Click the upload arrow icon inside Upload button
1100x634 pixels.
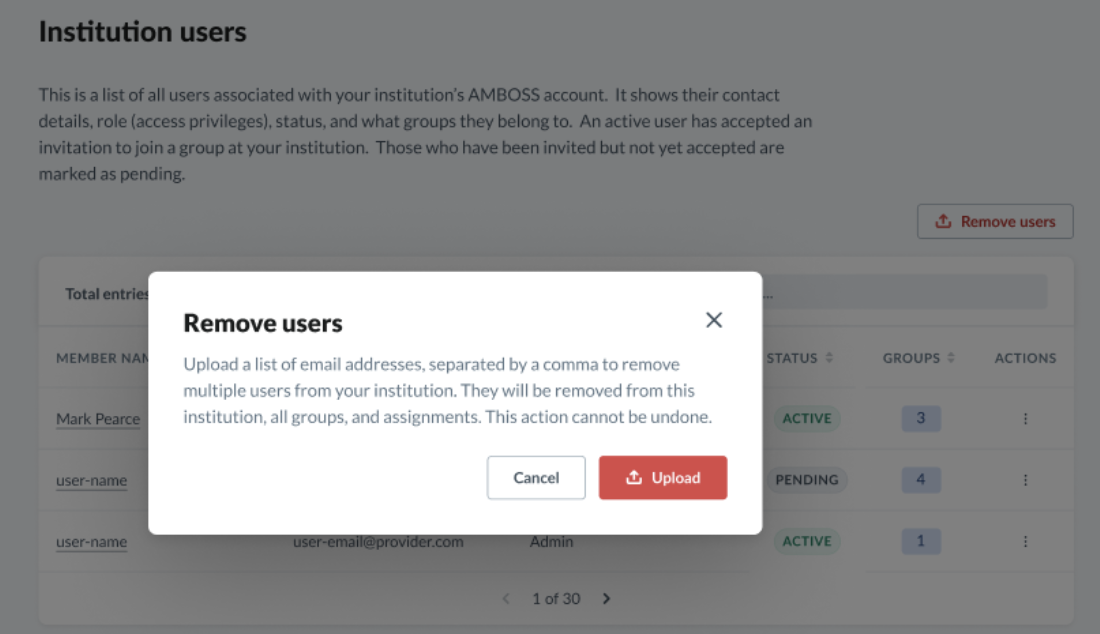point(634,477)
